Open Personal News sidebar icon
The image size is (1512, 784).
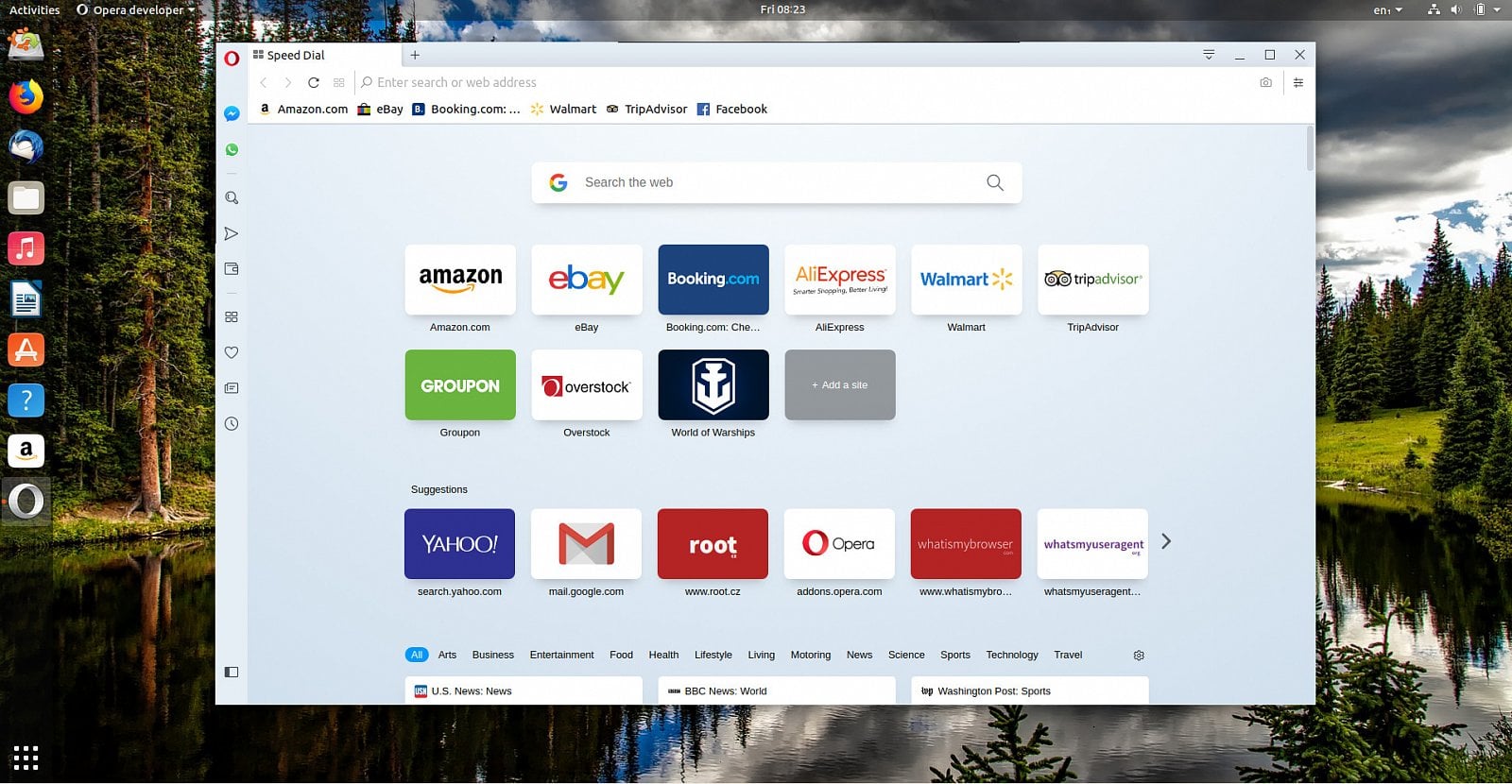click(x=232, y=388)
